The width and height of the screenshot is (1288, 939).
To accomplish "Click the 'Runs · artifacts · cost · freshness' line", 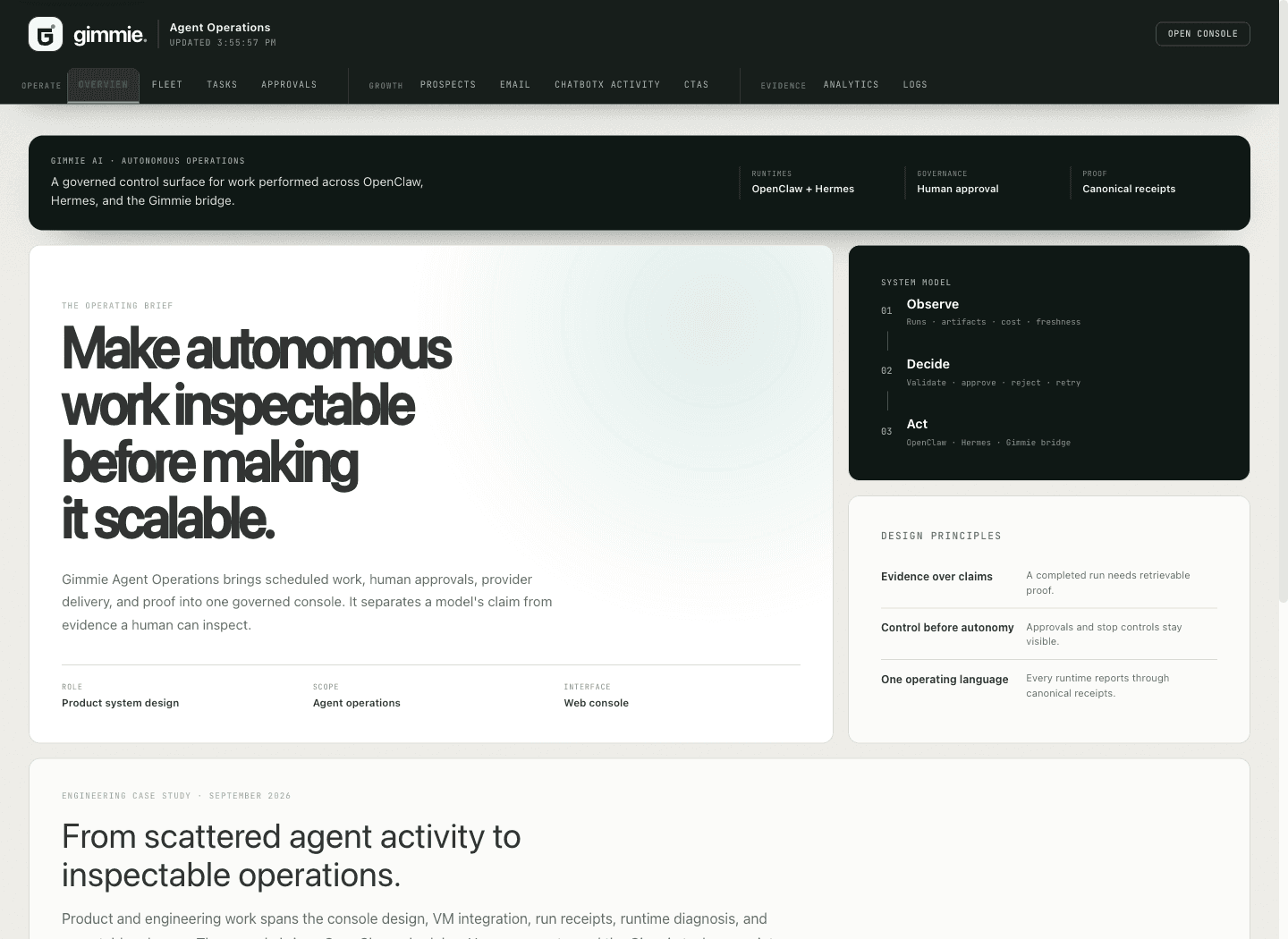I will tap(993, 322).
